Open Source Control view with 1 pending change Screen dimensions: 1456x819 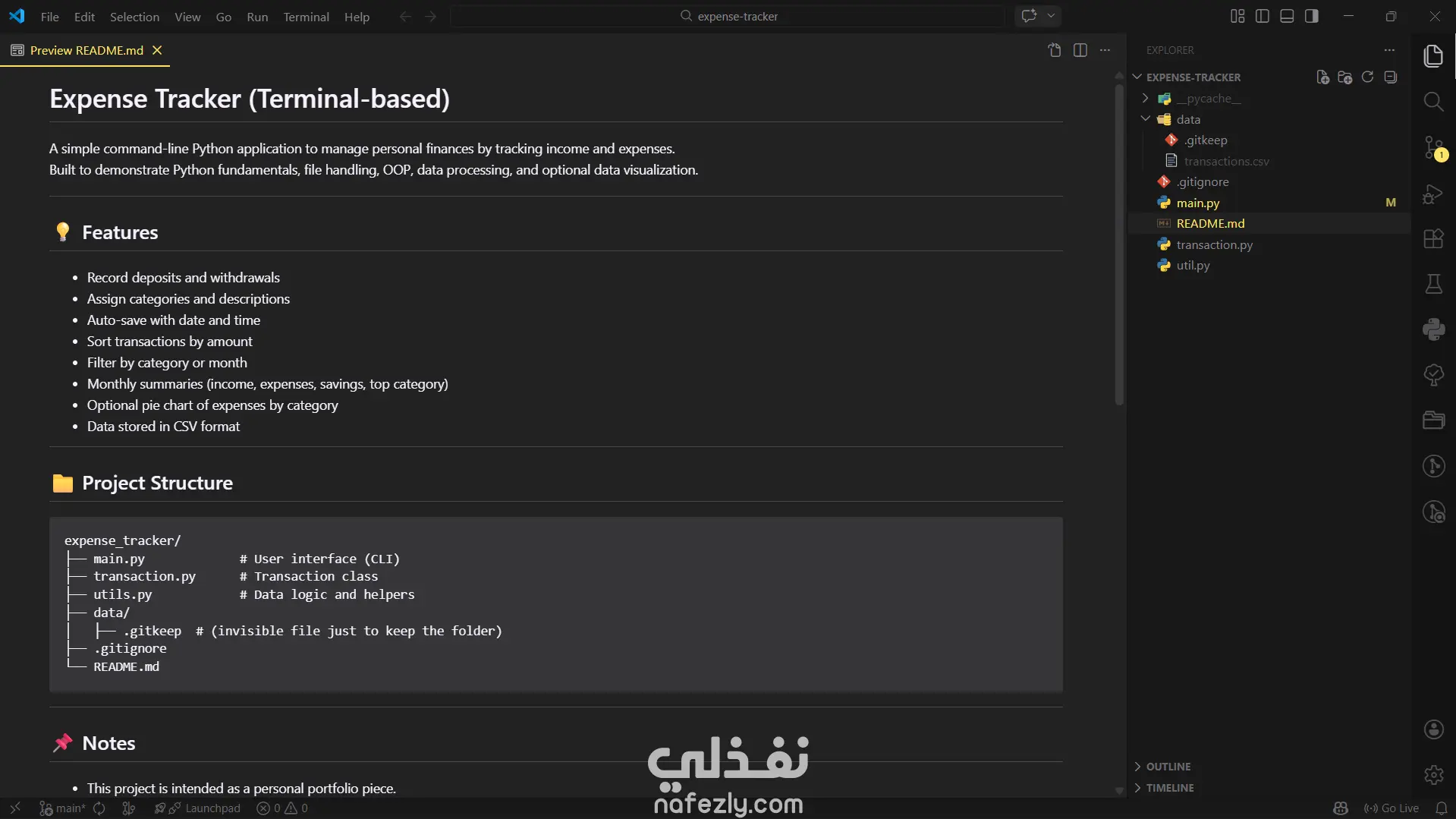[1433, 147]
